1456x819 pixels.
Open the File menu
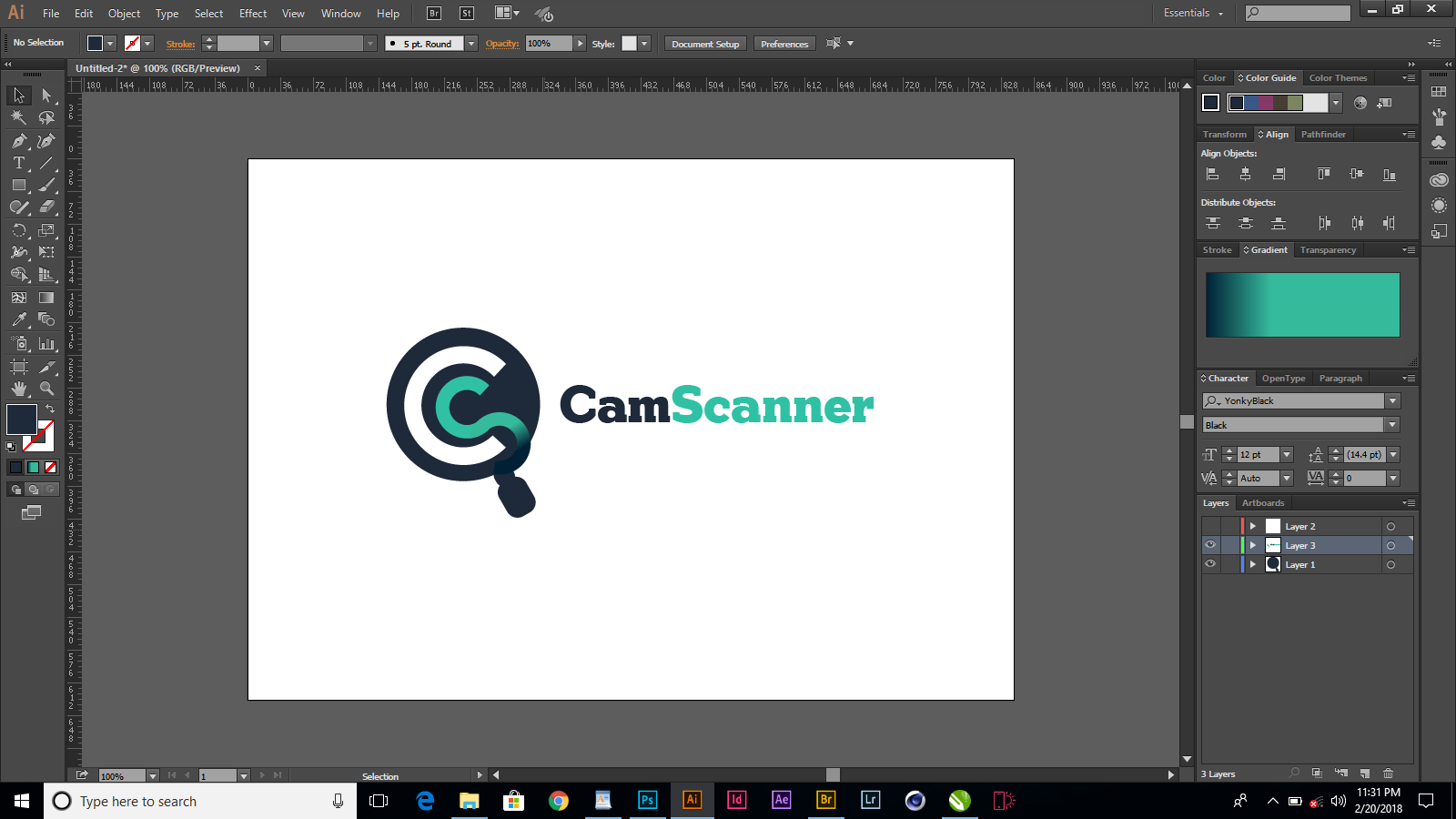[x=51, y=14]
